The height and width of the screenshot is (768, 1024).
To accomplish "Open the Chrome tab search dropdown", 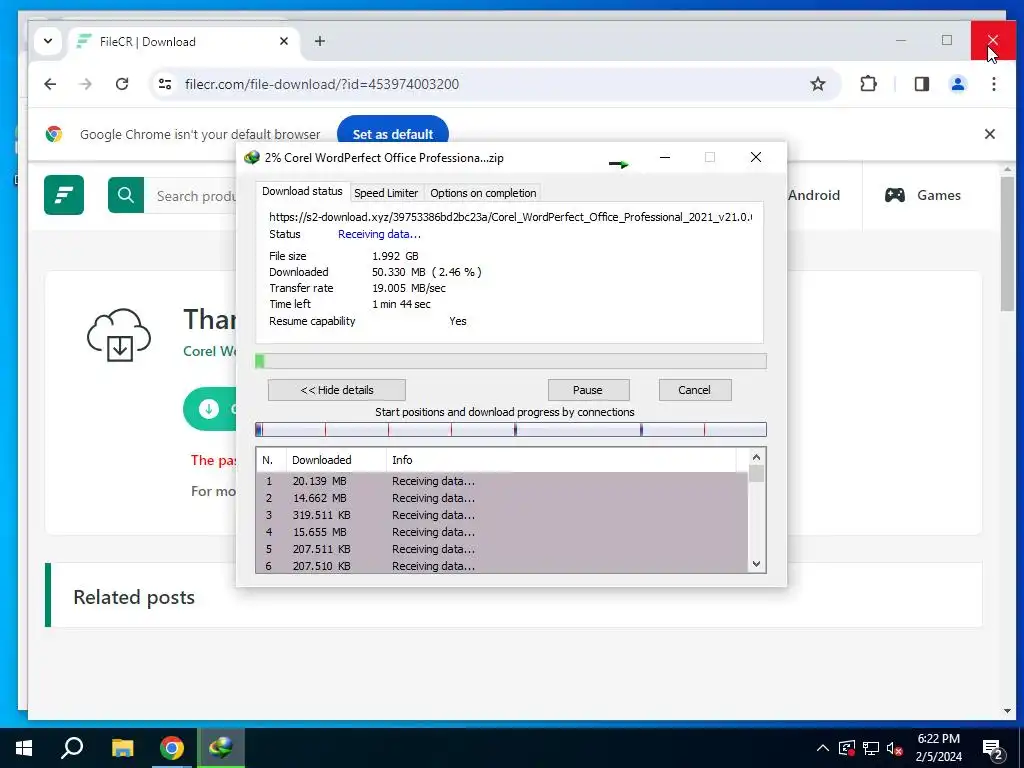I will (x=48, y=41).
